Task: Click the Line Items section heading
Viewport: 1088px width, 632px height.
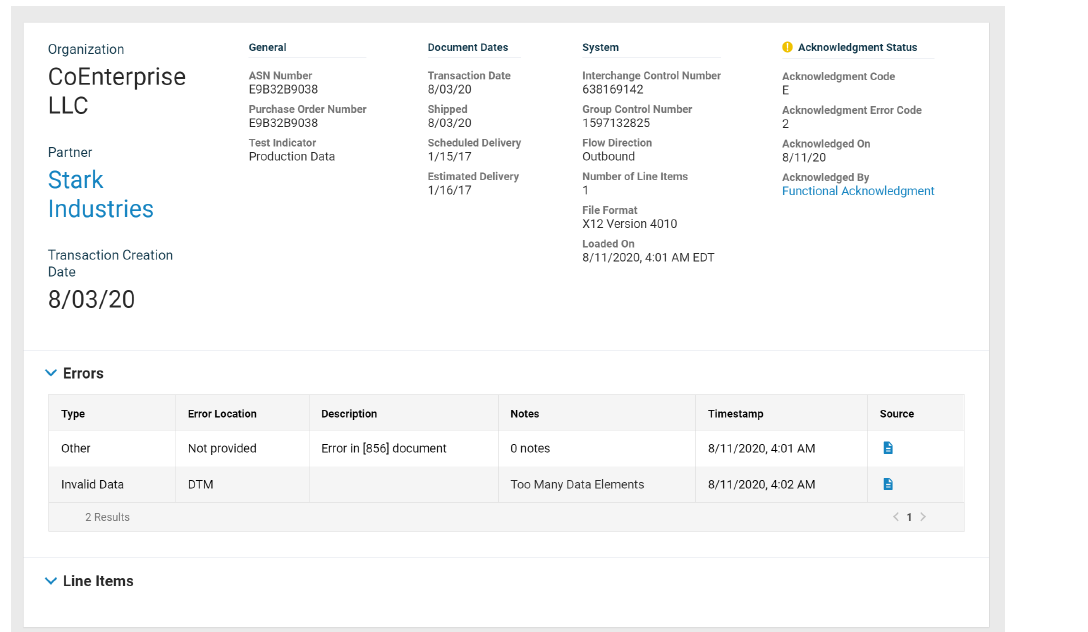Action: 98,581
